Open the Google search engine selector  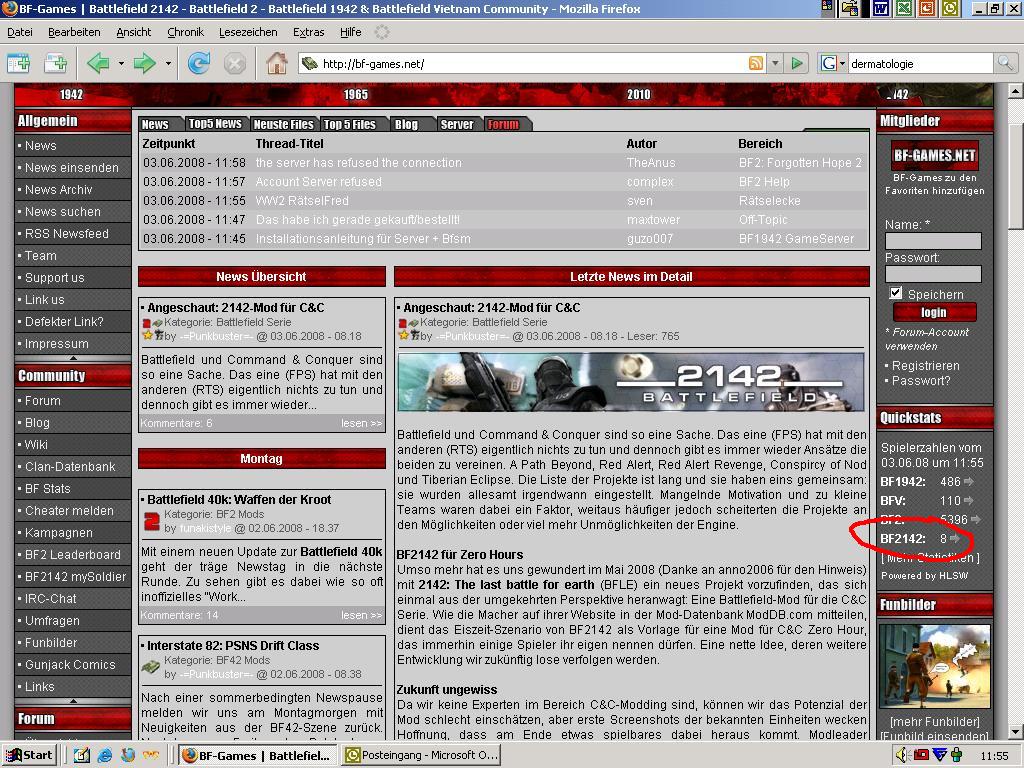click(x=833, y=63)
